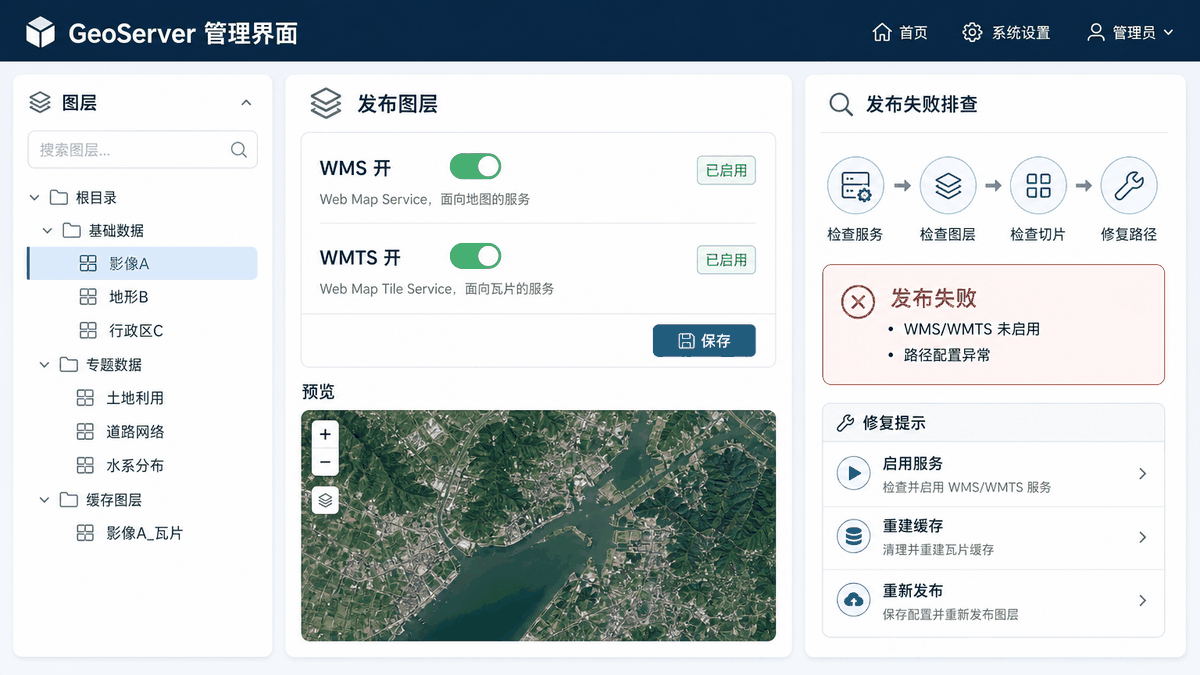Open 重建缓存 via its right chevron

click(1143, 538)
